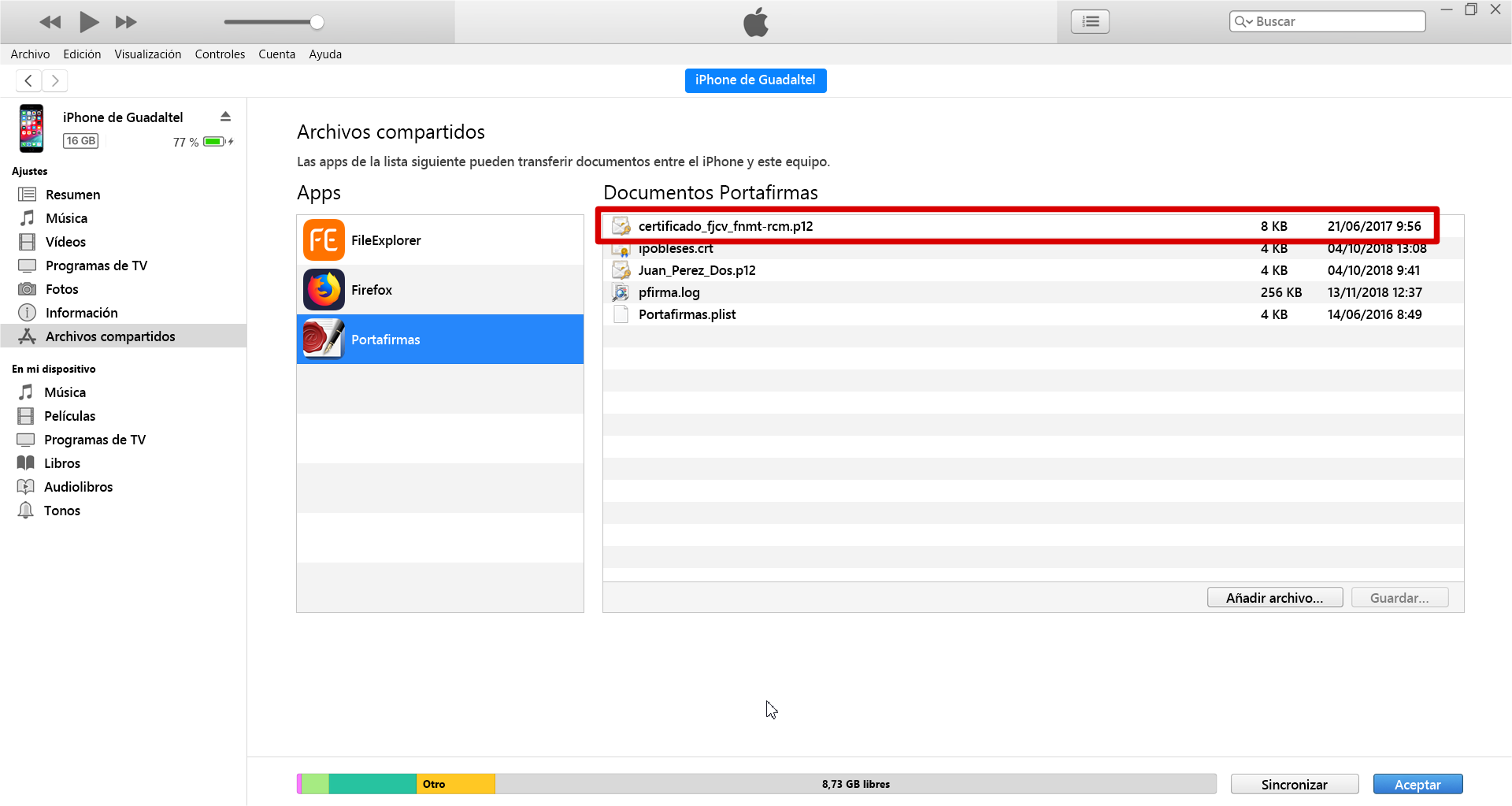Select file ipobleses.crt
1512x806 pixels.
tap(1033, 248)
